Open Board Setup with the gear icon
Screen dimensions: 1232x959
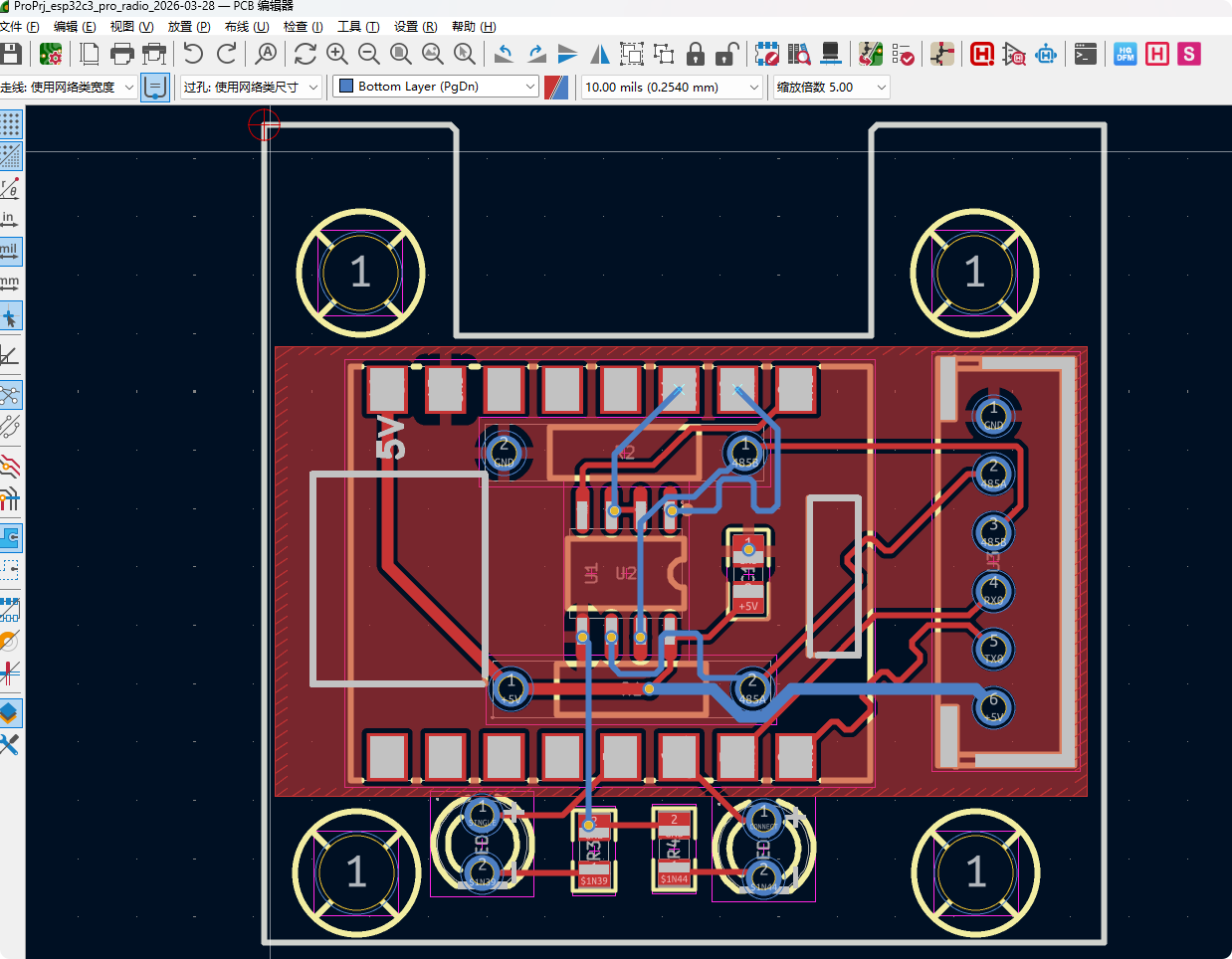click(51, 54)
